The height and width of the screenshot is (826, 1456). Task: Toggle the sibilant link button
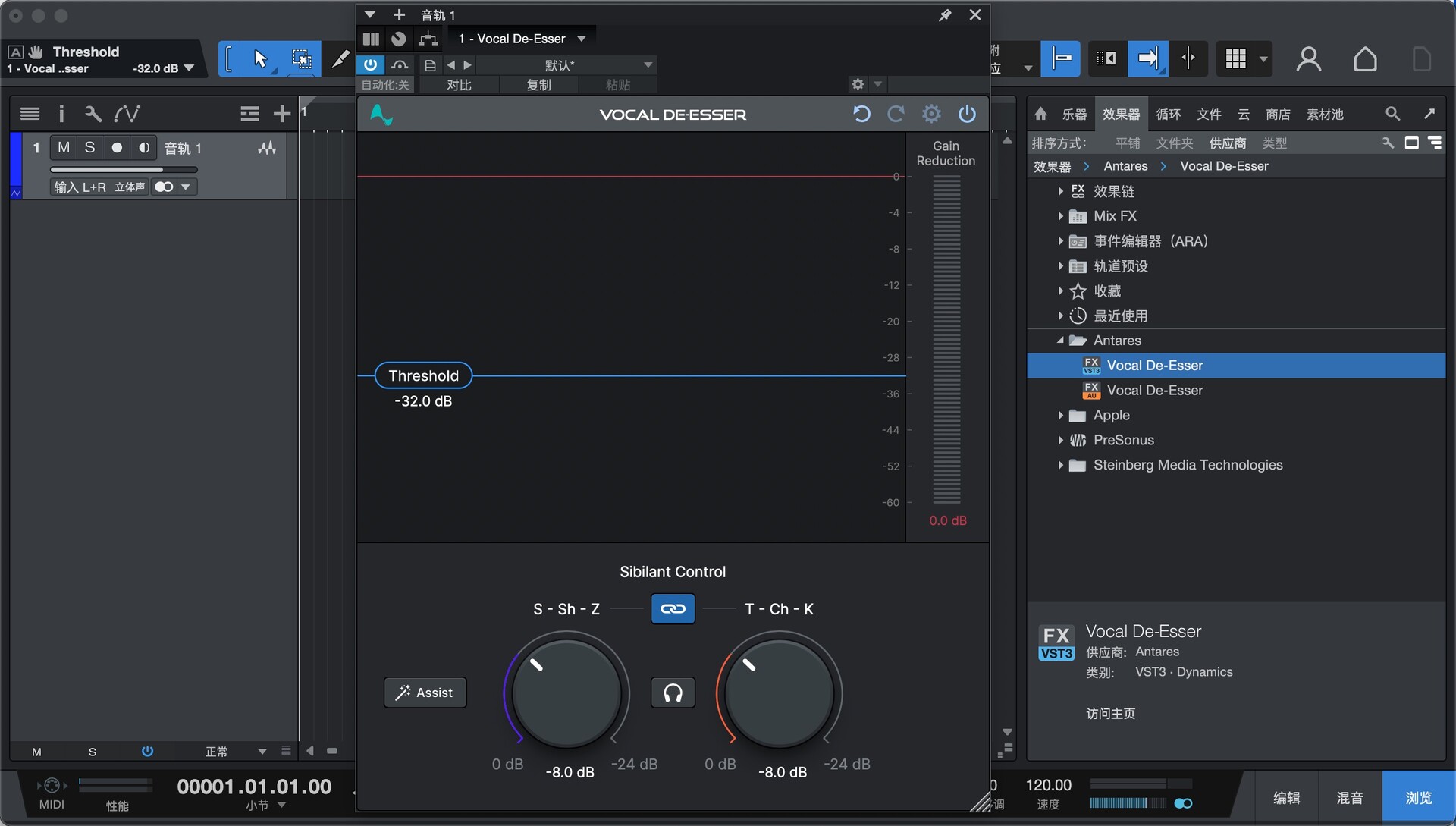coord(673,609)
